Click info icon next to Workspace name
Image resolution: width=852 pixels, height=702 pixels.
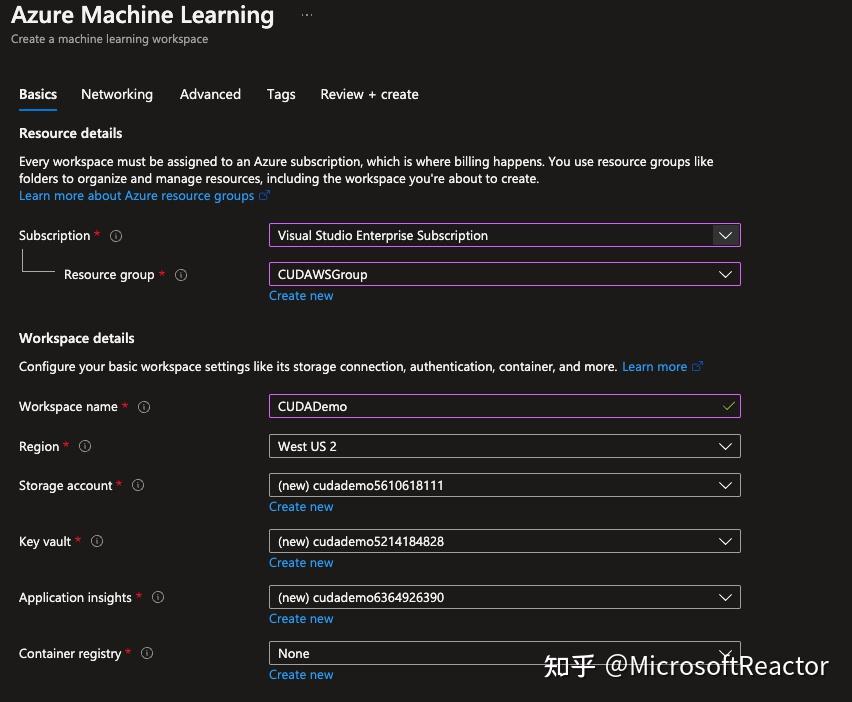(144, 407)
